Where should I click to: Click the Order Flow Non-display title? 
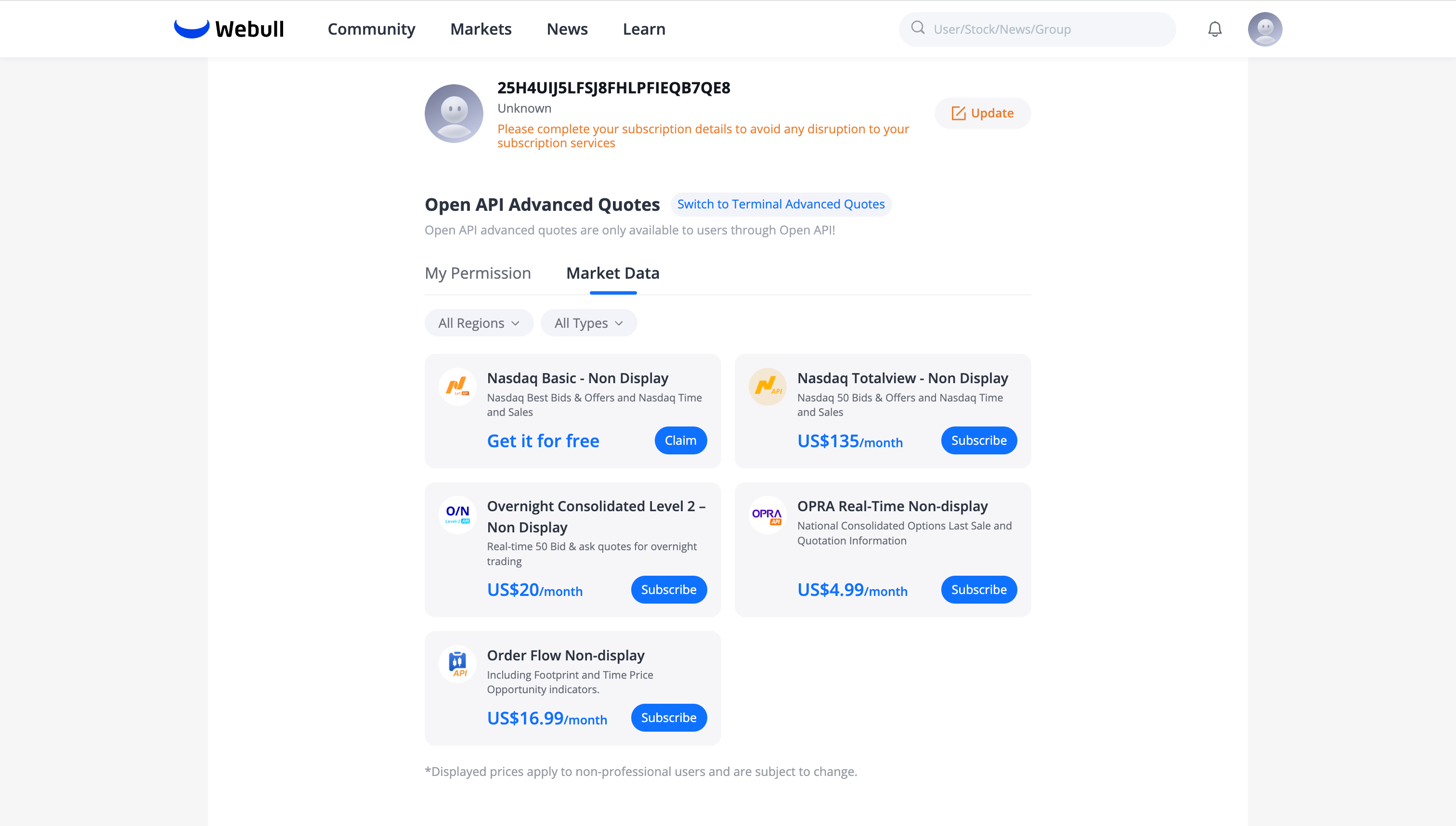pos(566,656)
